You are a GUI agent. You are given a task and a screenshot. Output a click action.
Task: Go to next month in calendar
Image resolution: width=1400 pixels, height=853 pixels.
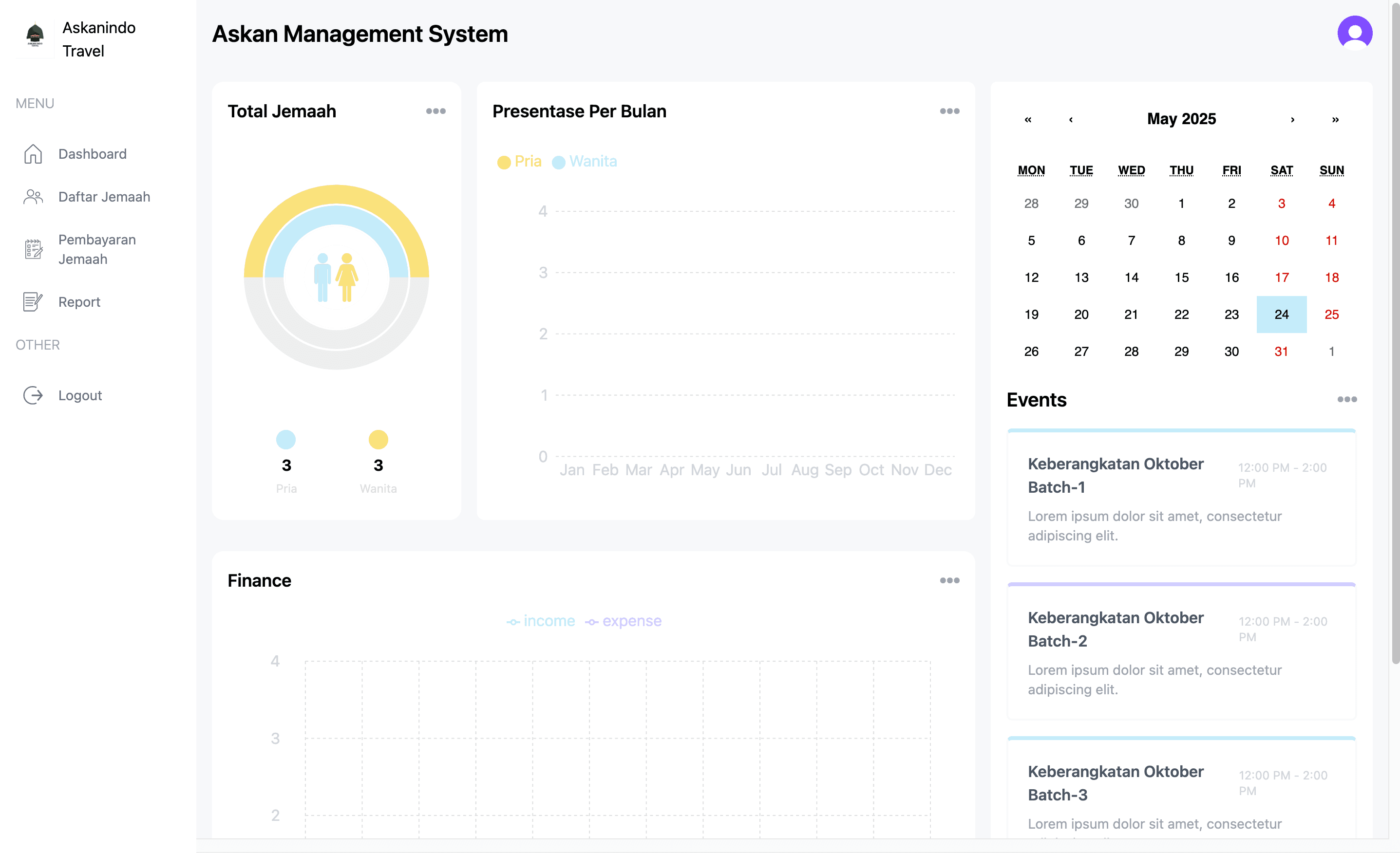[1292, 119]
